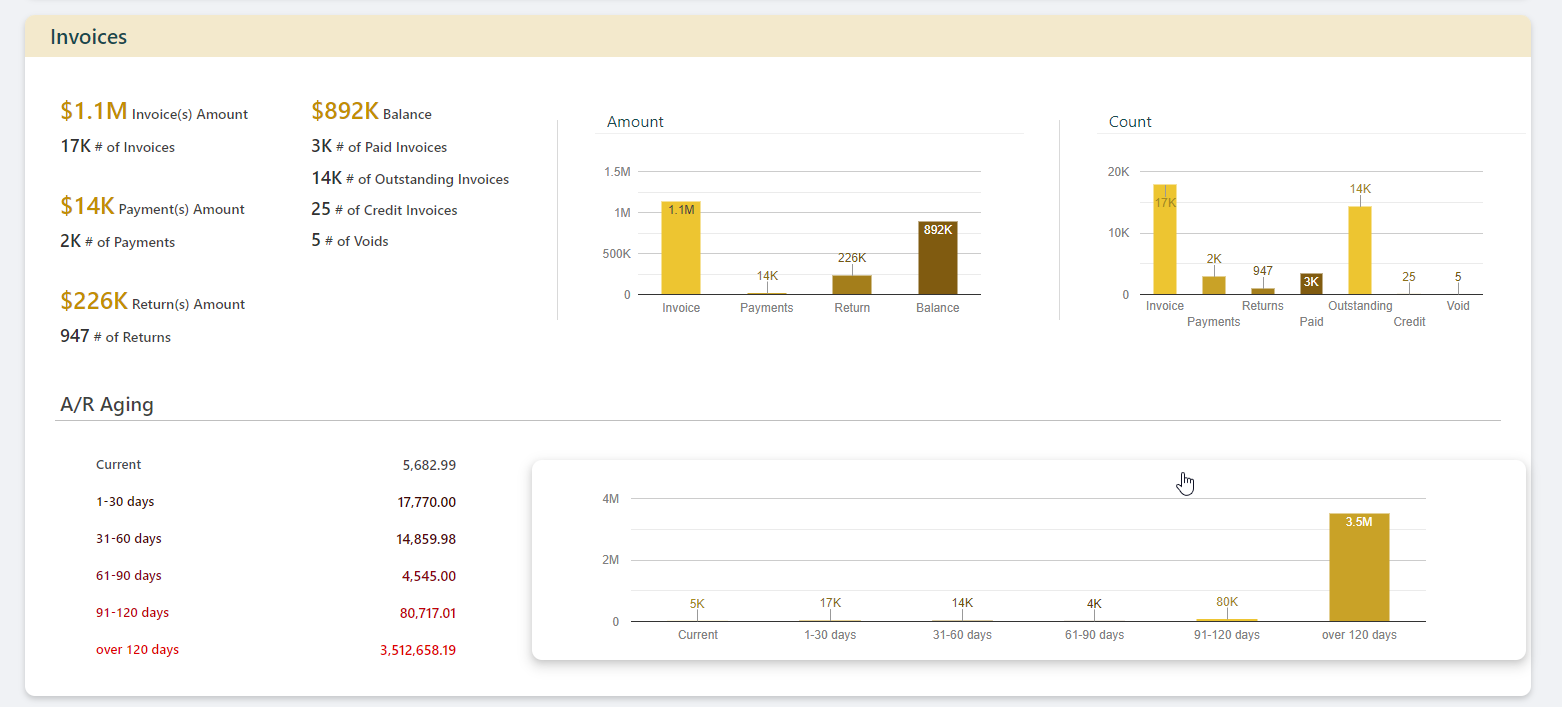The width and height of the screenshot is (1562, 707).
Task: Click the Payments bar in the Amount chart
Action: 766,292
